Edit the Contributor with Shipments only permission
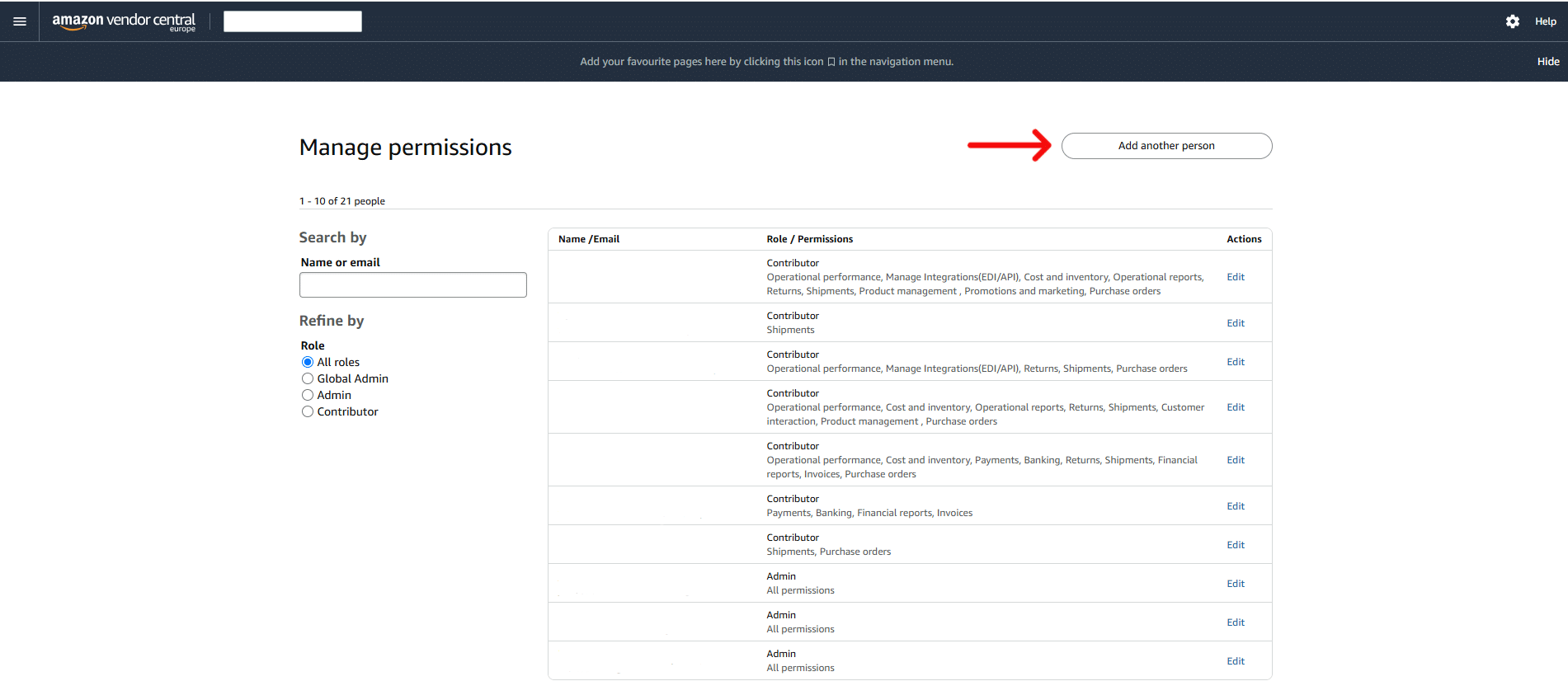 click(x=1235, y=323)
